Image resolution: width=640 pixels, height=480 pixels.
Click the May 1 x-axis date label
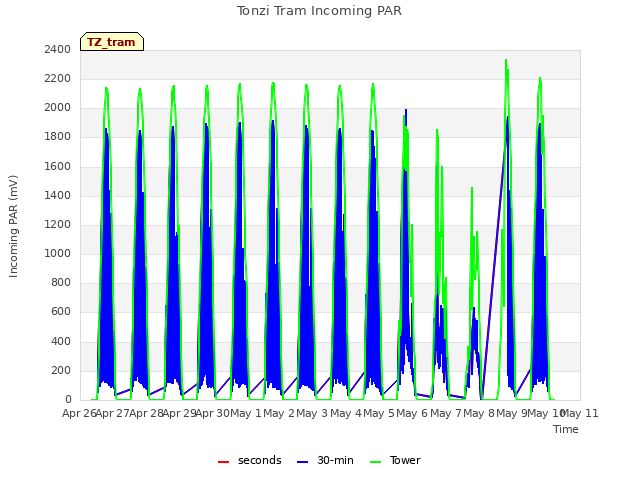[246, 413]
